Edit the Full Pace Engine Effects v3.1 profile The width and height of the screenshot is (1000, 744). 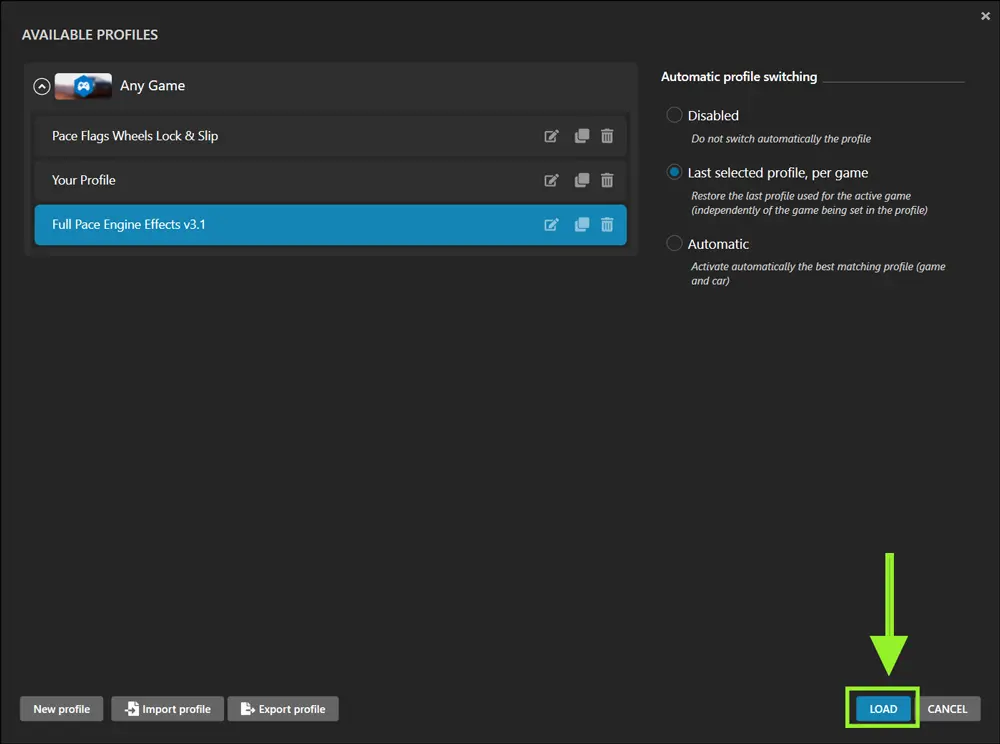tap(551, 225)
